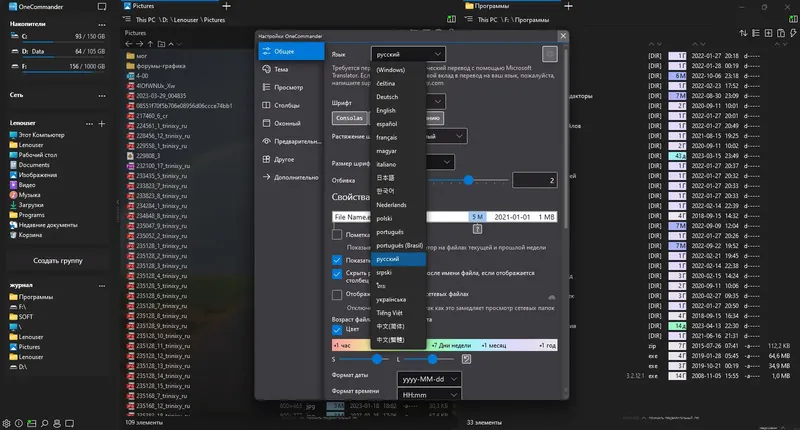Open the Общее settings tab
Viewport: 800px width, 430px height.
coord(291,51)
